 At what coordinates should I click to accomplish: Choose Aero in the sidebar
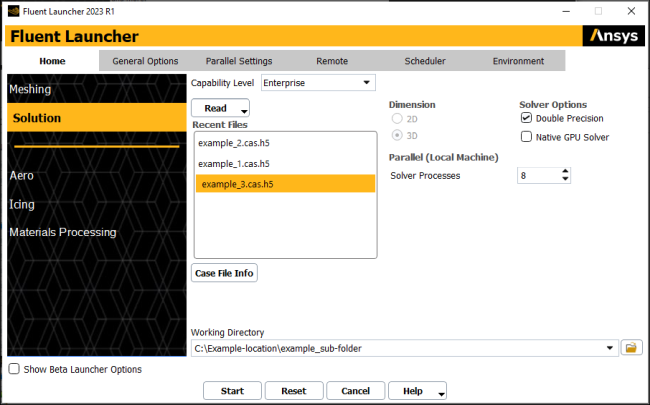[22, 175]
